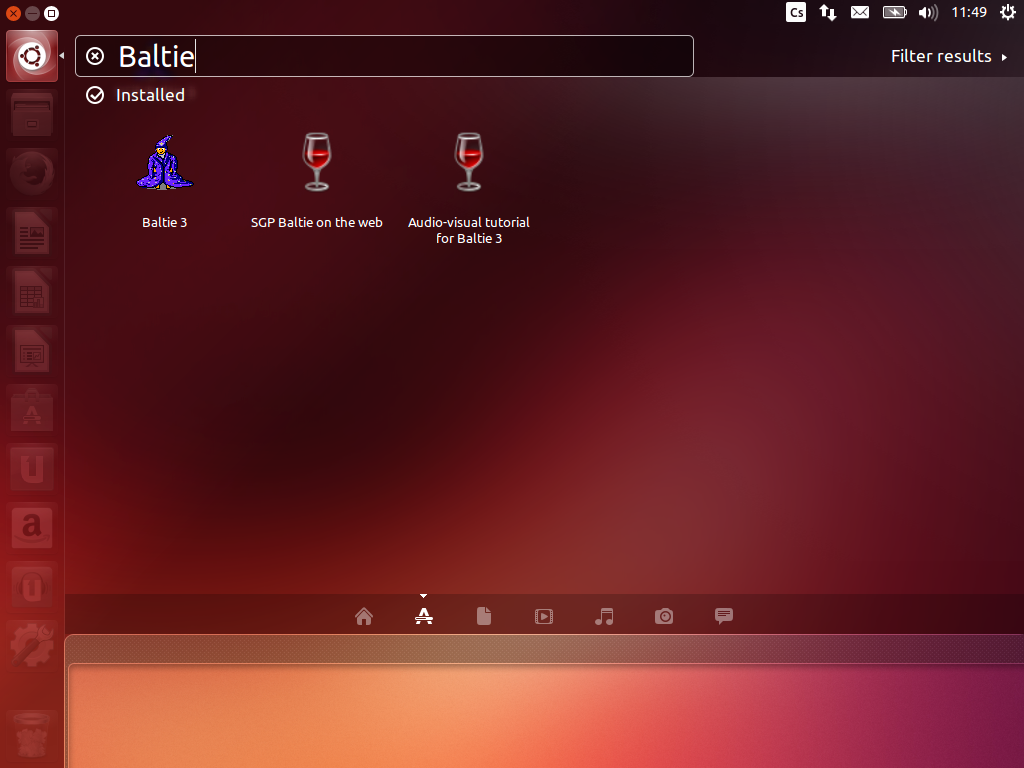1024x768 pixels.
Task: Launch the Baltie 3 wizard application
Action: click(164, 165)
